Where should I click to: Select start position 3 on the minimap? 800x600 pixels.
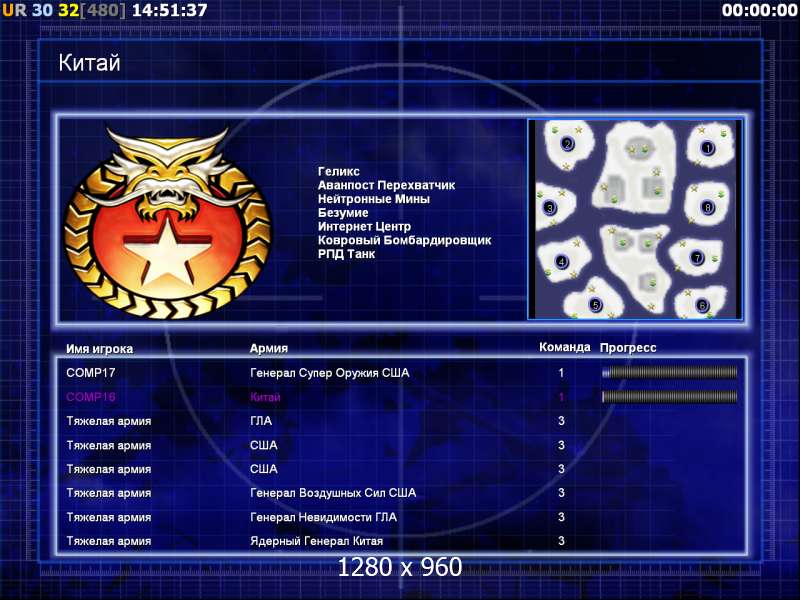click(550, 208)
